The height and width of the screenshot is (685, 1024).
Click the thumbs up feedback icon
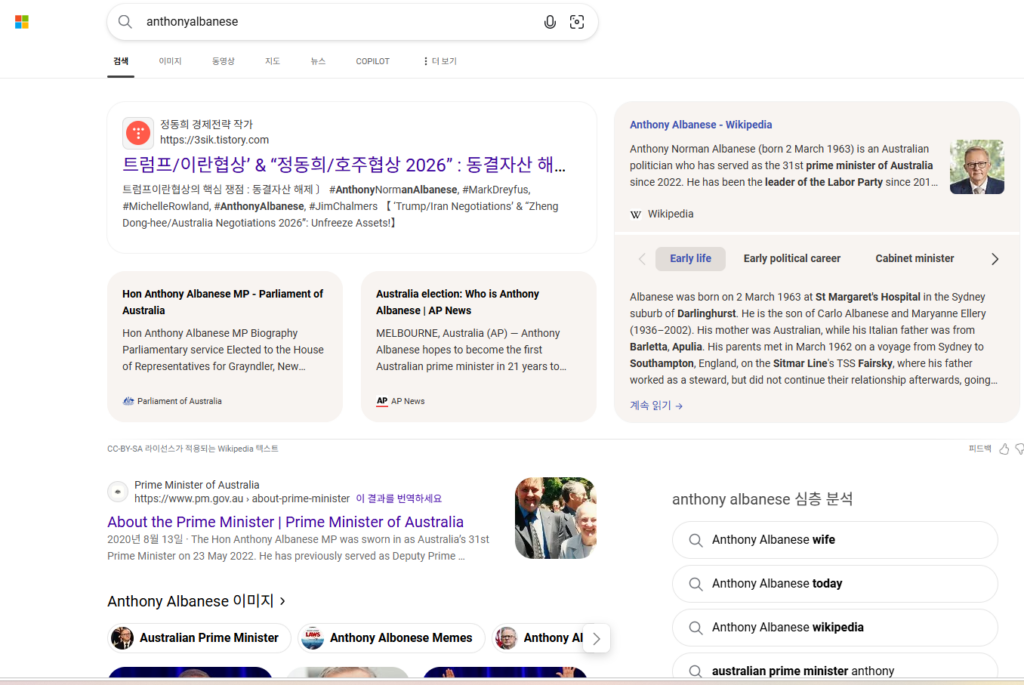pyautogui.click(x=1004, y=449)
